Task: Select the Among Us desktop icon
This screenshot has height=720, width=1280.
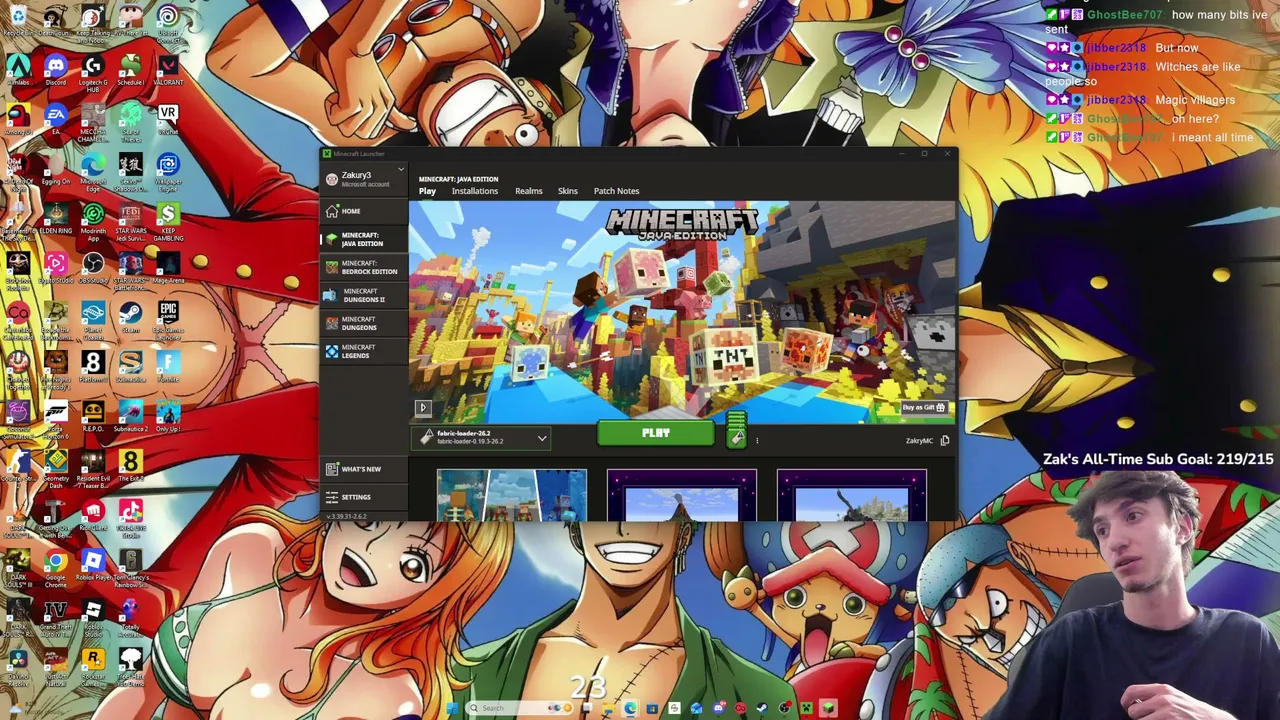Action: pos(18,120)
